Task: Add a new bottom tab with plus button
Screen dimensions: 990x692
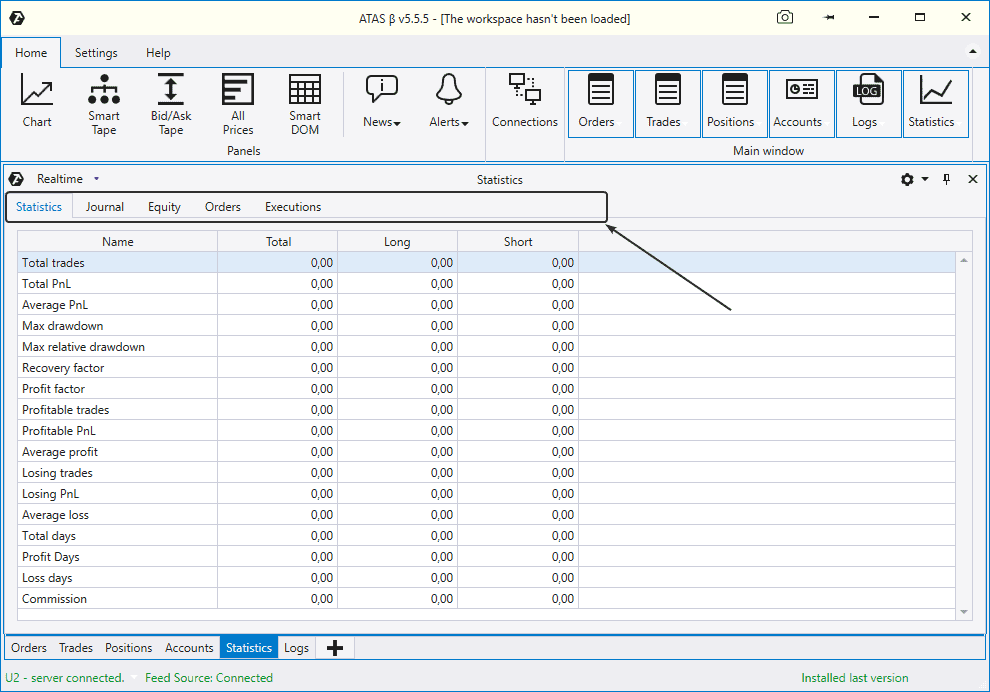Action: point(335,648)
